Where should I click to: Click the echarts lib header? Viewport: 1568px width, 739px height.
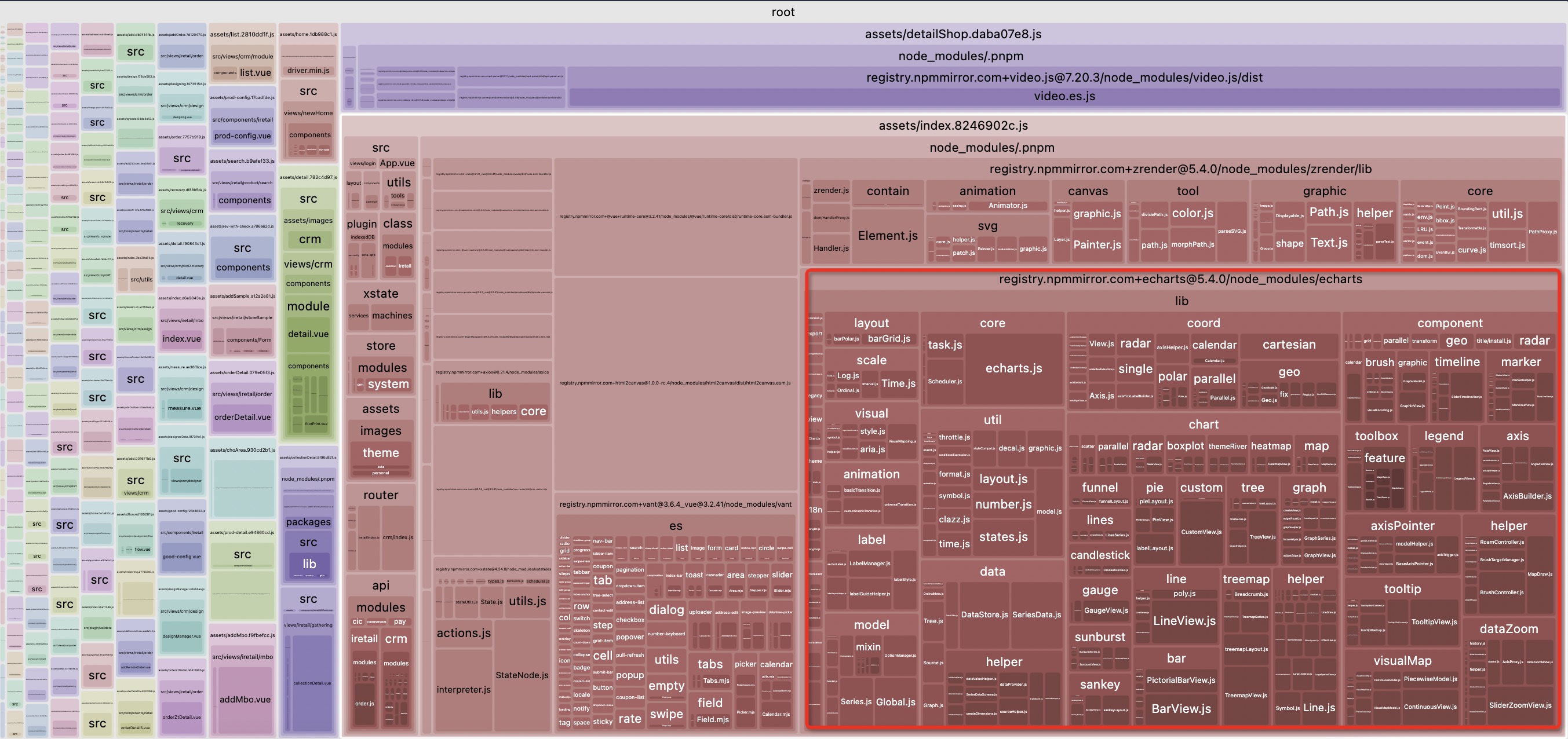[1181, 301]
